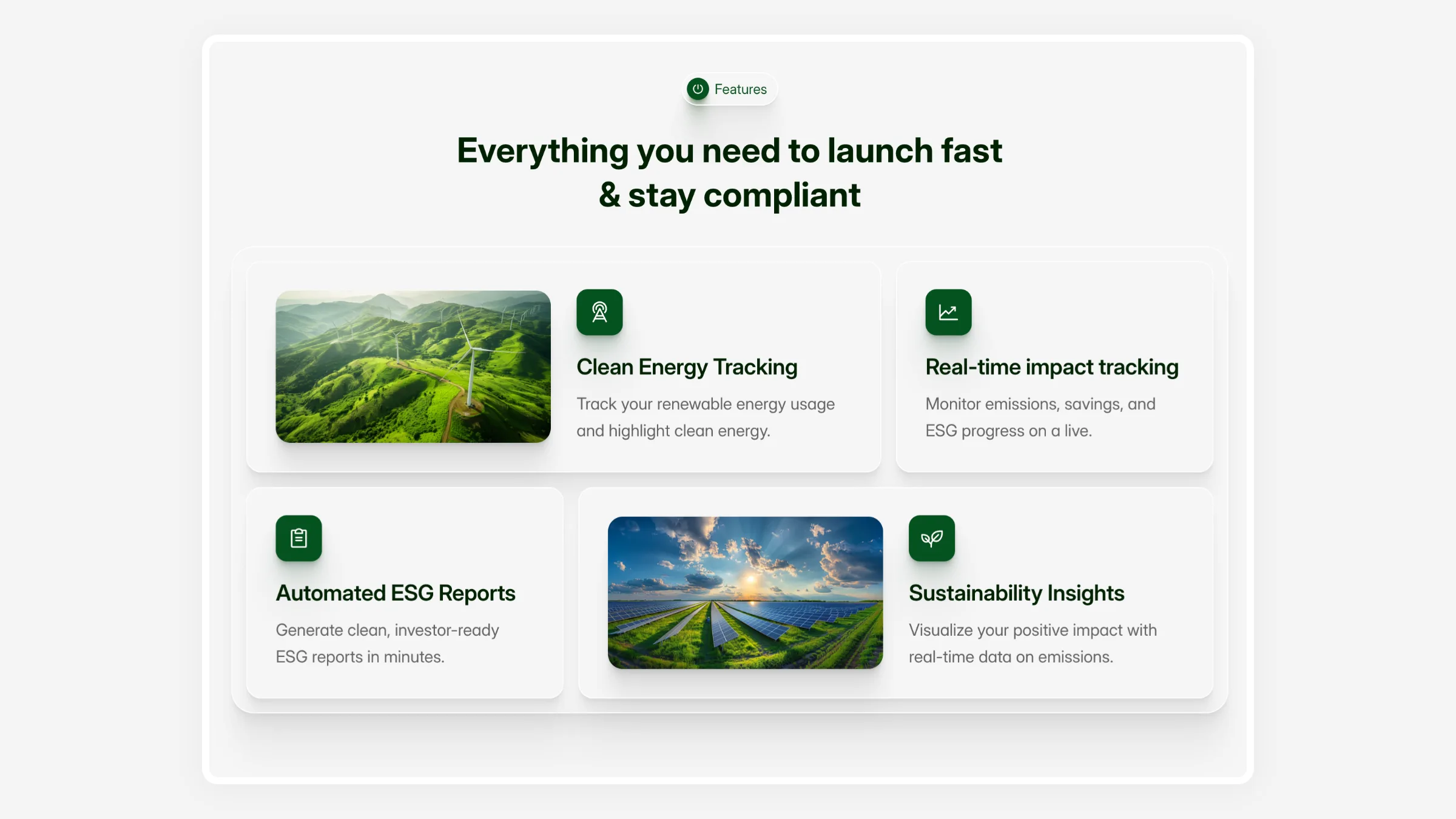
Task: Click the Features badge label
Action: [740, 89]
